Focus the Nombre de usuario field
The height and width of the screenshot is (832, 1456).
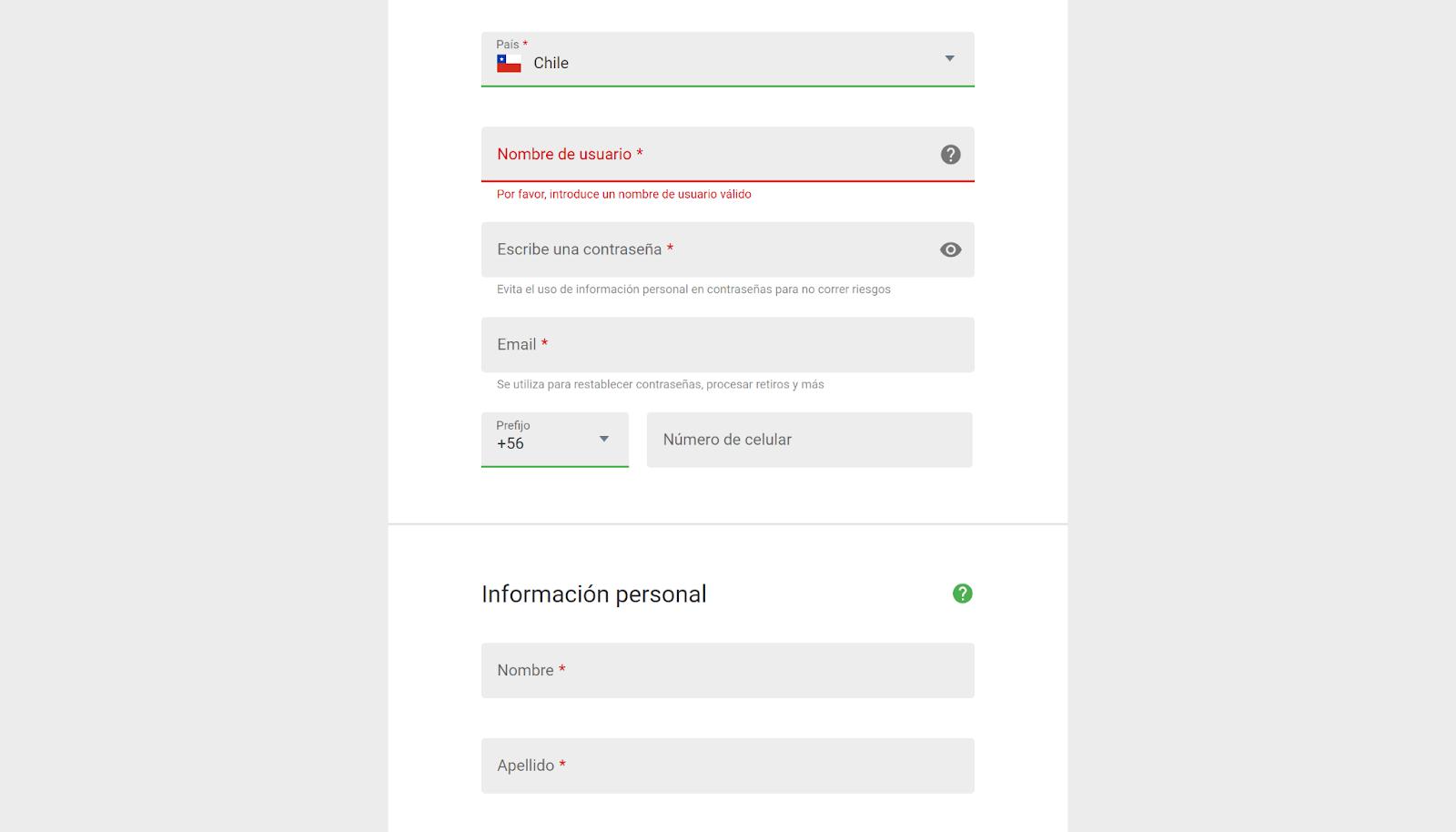click(727, 154)
